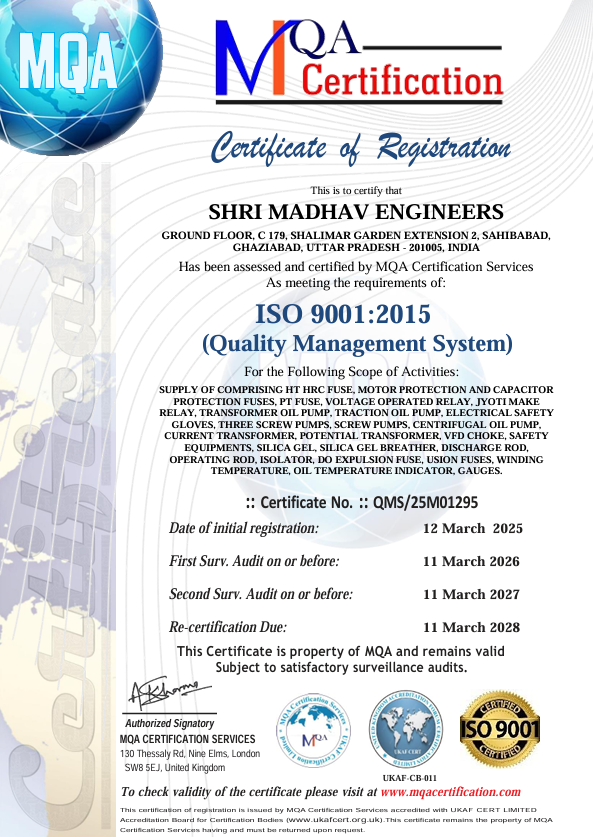The image size is (593, 837).
Task: Click 'Second Surv. Audit on or before:' label
Action: pos(261,594)
